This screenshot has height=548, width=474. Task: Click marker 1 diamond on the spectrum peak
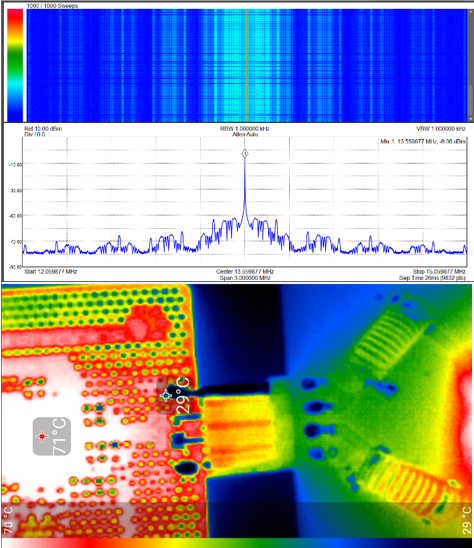(x=245, y=154)
